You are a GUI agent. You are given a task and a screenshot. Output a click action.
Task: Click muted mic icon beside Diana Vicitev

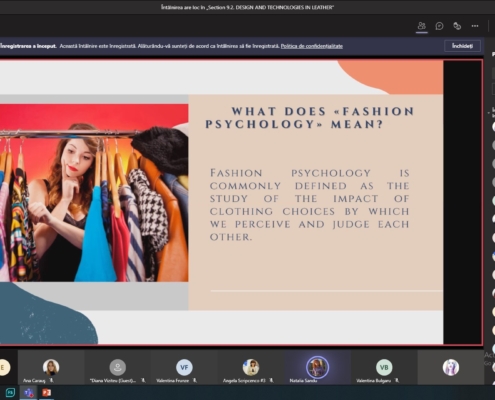(x=143, y=380)
